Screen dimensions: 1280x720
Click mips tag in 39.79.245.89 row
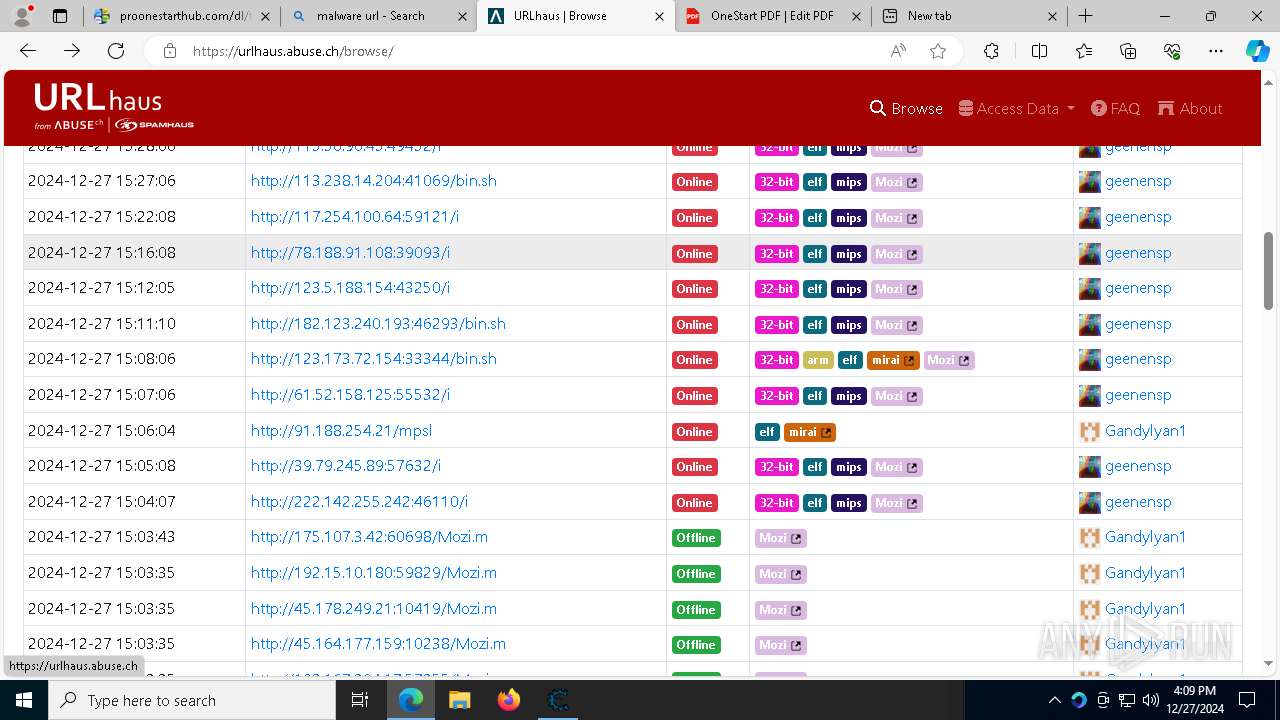click(x=848, y=467)
